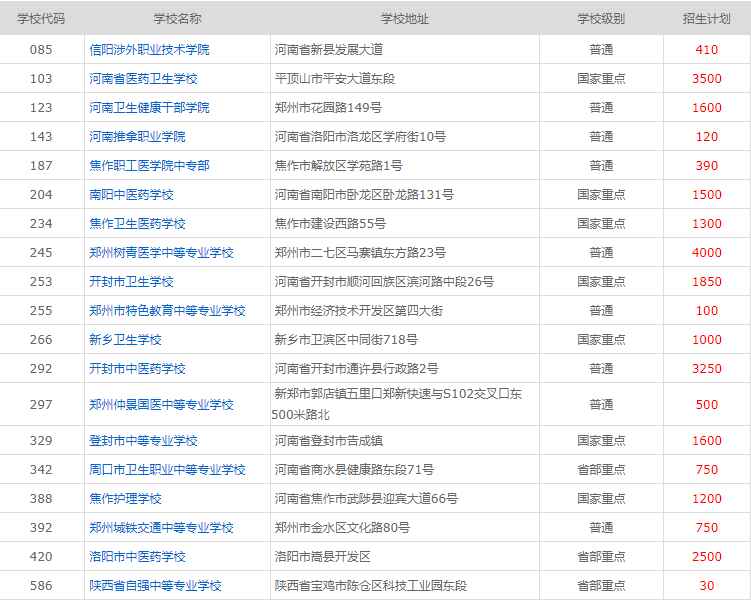Open 信阳涉外职业技术学院 school link

pyautogui.click(x=149, y=49)
